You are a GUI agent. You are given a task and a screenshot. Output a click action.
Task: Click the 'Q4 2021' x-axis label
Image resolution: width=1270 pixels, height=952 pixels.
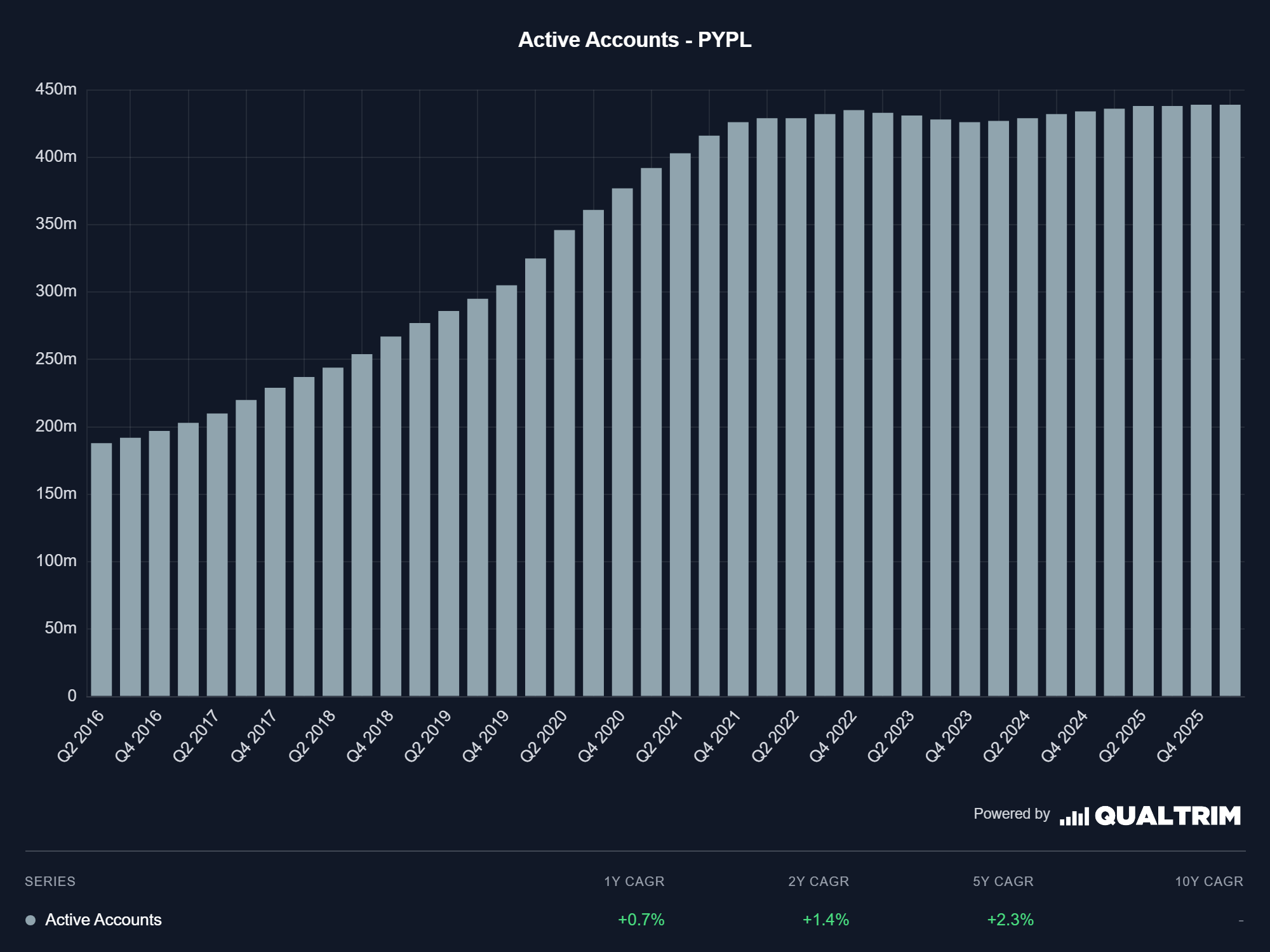click(x=717, y=736)
